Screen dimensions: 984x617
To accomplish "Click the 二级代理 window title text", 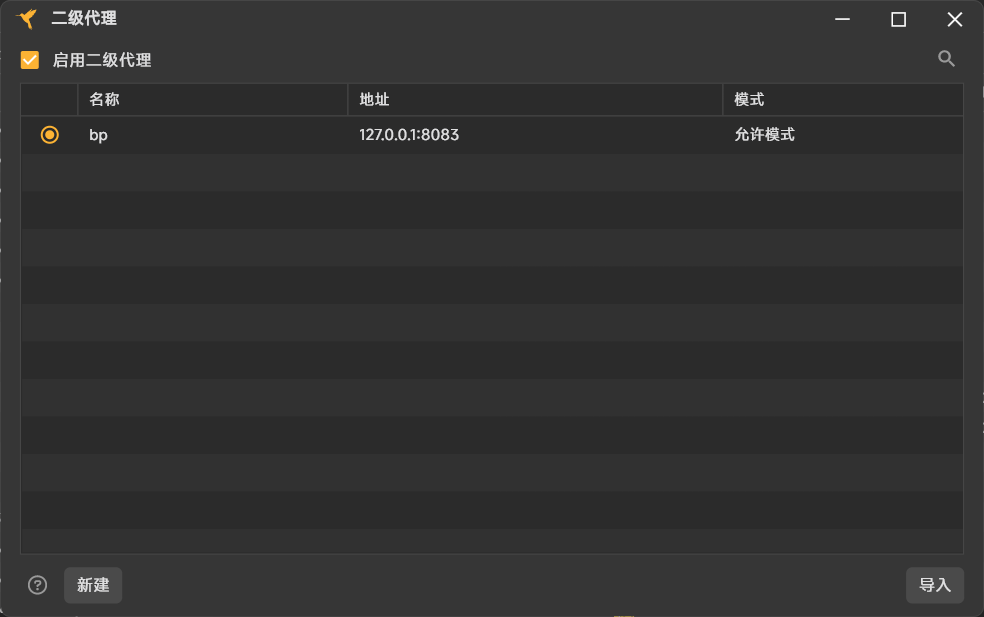I will (84, 19).
